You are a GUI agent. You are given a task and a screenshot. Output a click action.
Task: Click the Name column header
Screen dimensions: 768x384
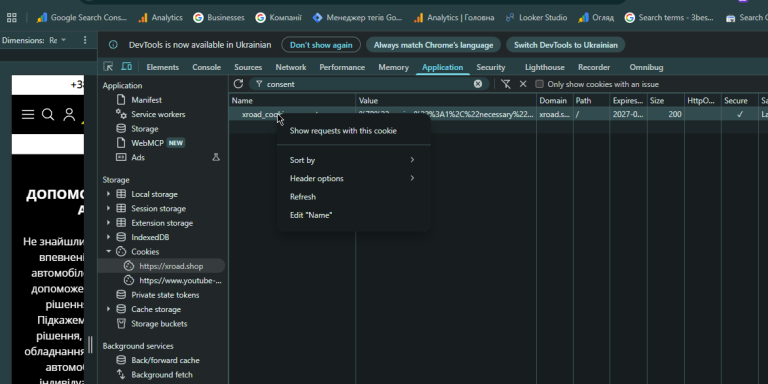click(x=292, y=100)
